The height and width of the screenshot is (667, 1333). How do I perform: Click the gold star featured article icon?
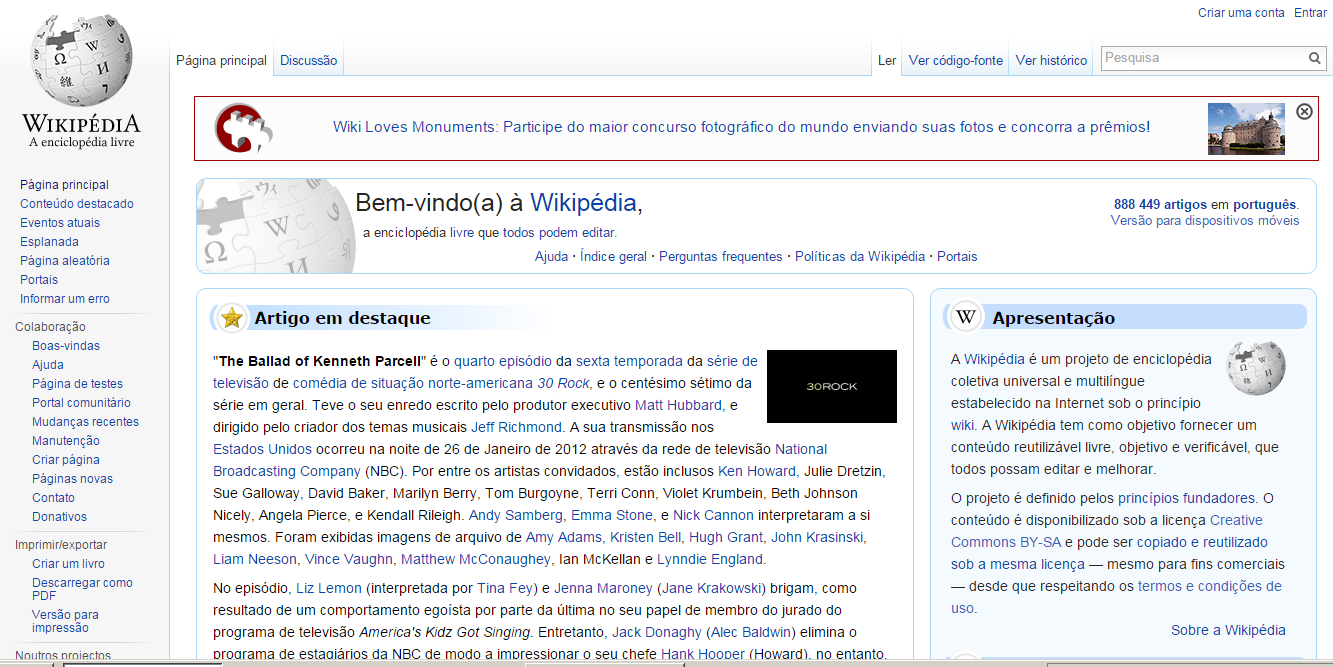tap(232, 318)
